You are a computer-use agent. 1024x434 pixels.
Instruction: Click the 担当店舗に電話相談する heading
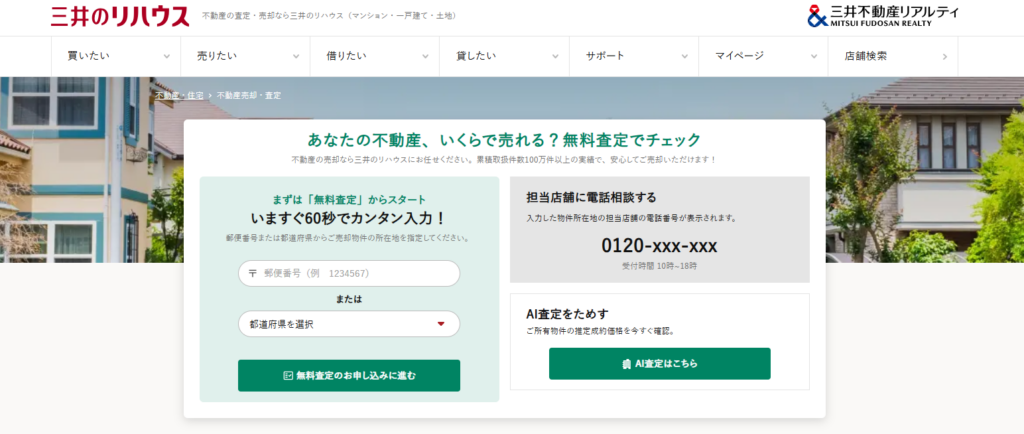pyautogui.click(x=591, y=197)
